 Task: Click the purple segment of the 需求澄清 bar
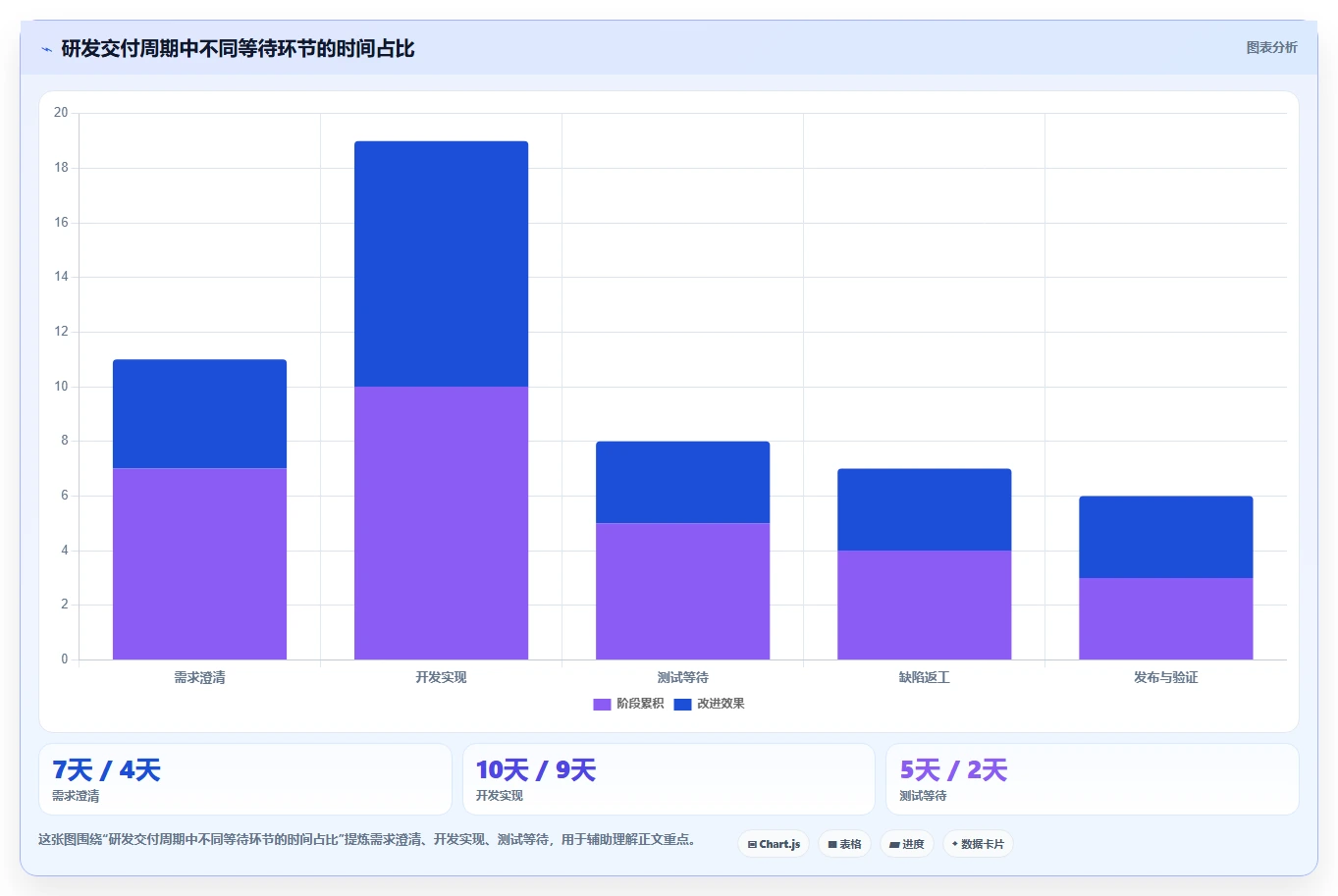coord(199,563)
